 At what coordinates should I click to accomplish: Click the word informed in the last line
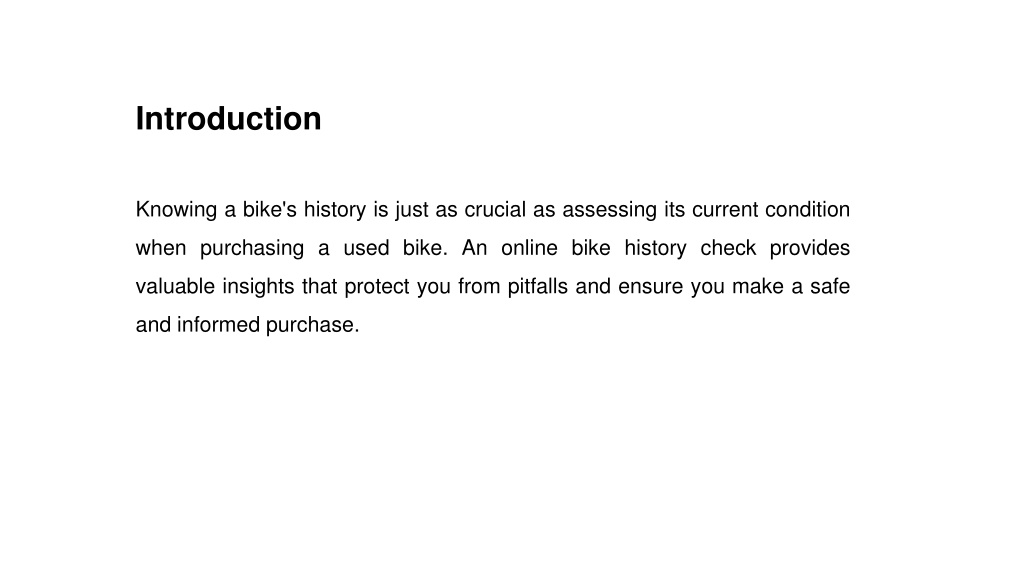218,325
